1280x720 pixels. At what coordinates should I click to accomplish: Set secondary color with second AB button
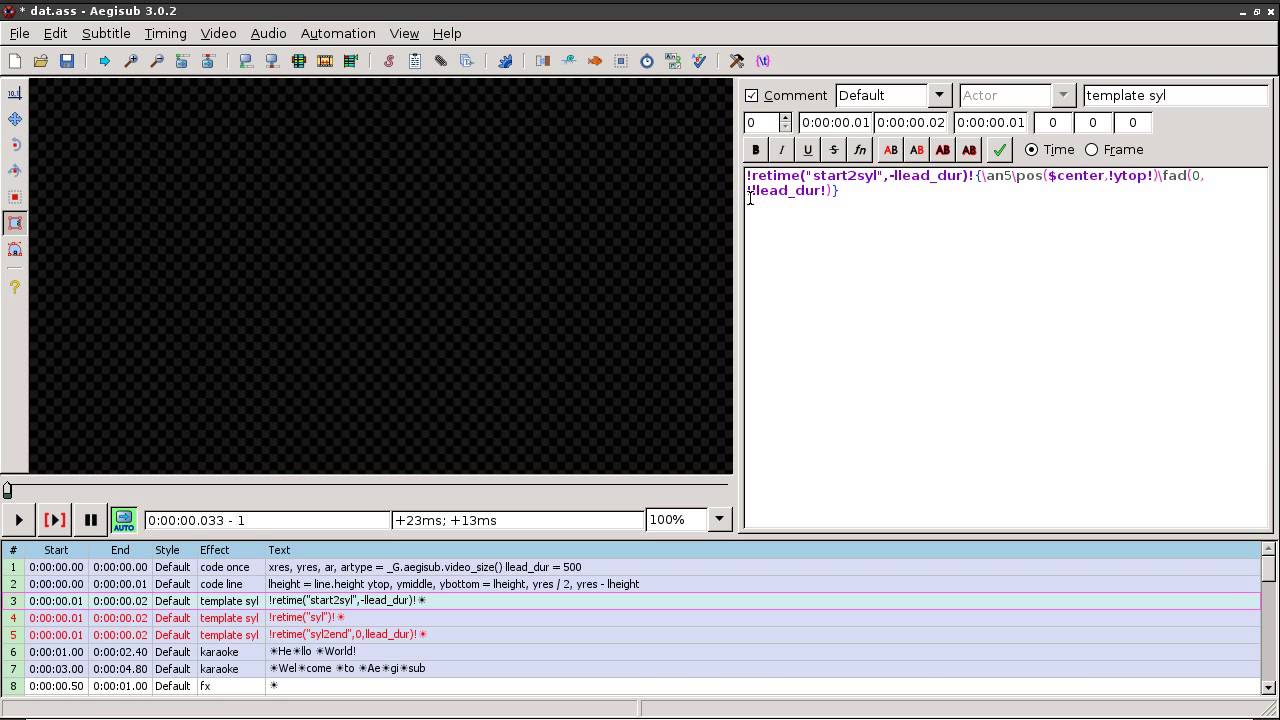[x=916, y=150]
